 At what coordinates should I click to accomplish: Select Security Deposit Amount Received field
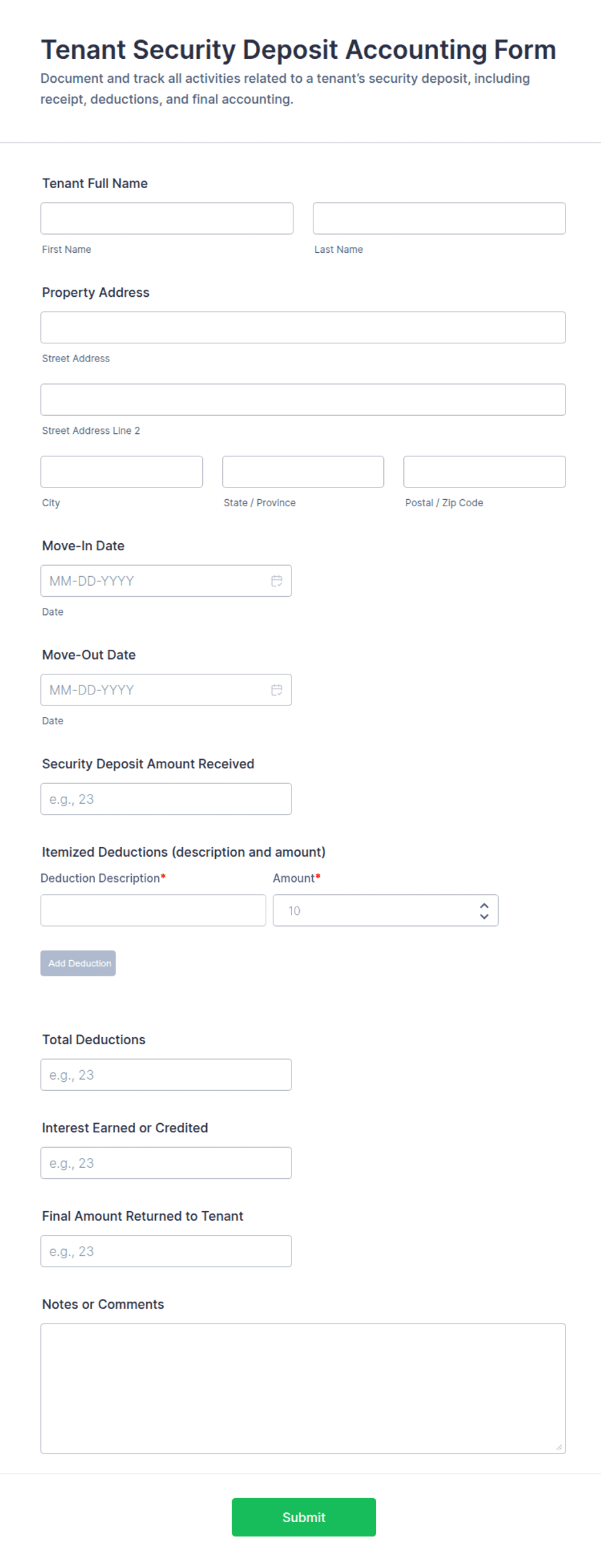click(166, 799)
